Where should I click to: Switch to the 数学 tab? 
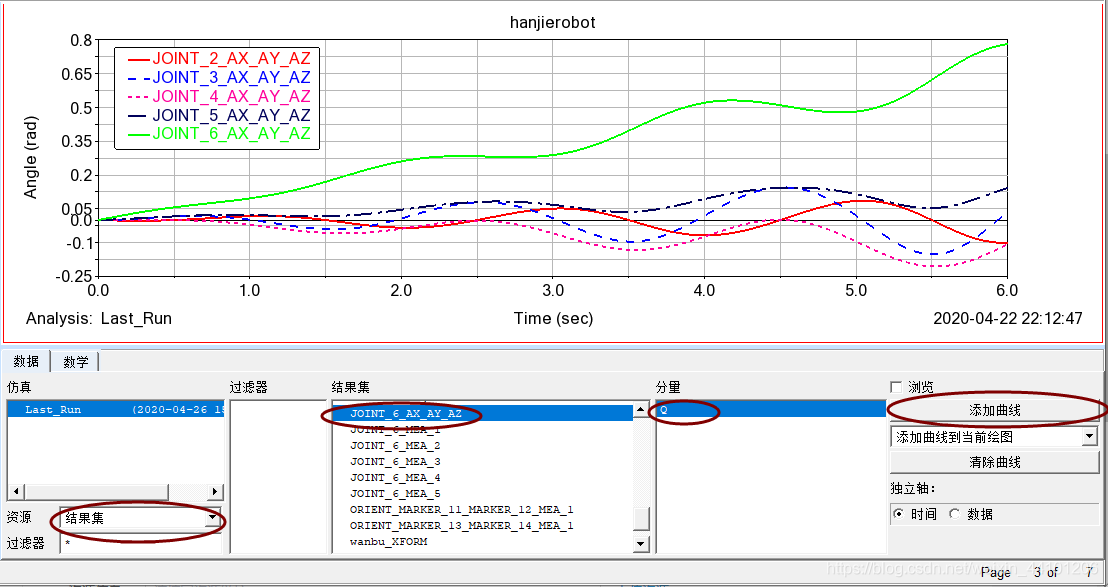(x=75, y=361)
